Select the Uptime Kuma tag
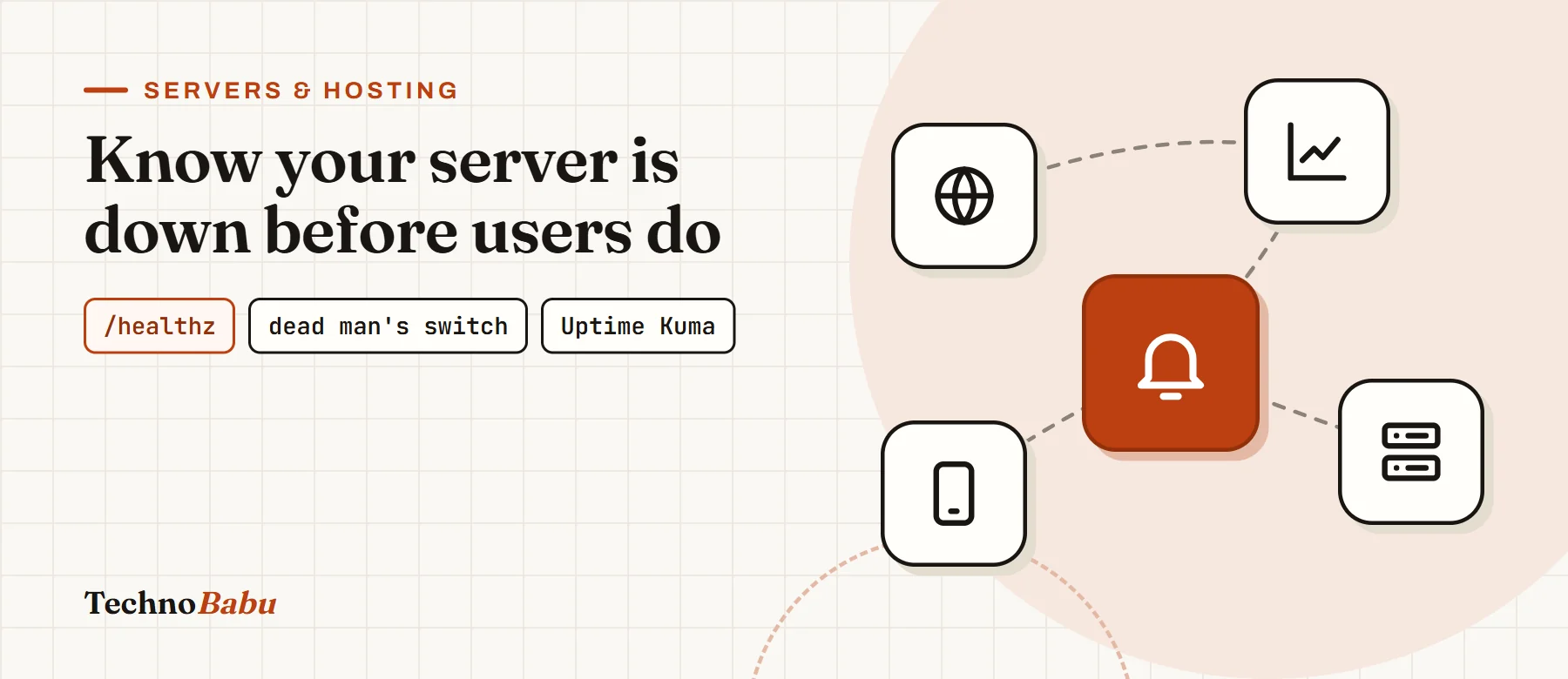 [638, 326]
